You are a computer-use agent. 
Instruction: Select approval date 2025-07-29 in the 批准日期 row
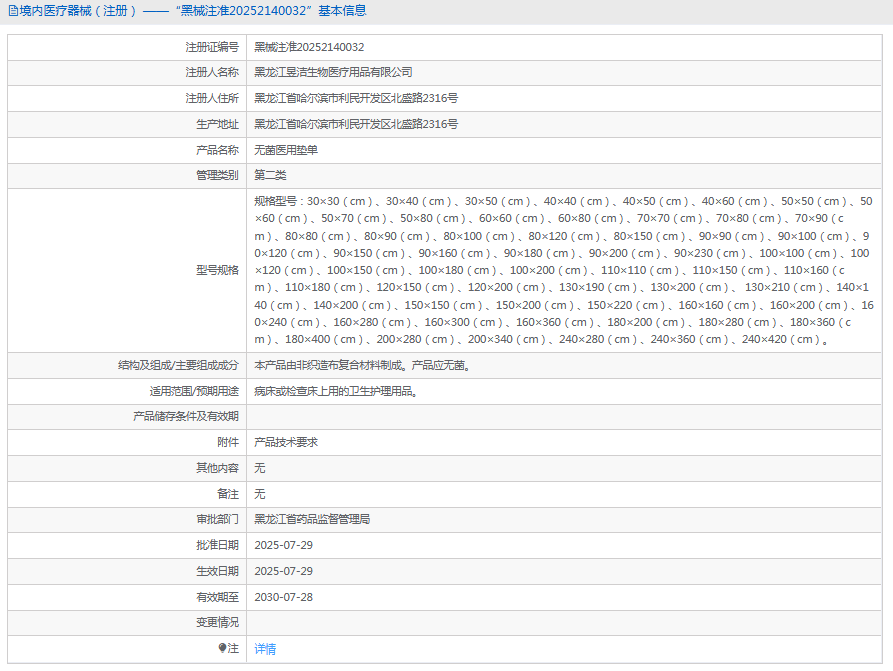click(x=284, y=545)
